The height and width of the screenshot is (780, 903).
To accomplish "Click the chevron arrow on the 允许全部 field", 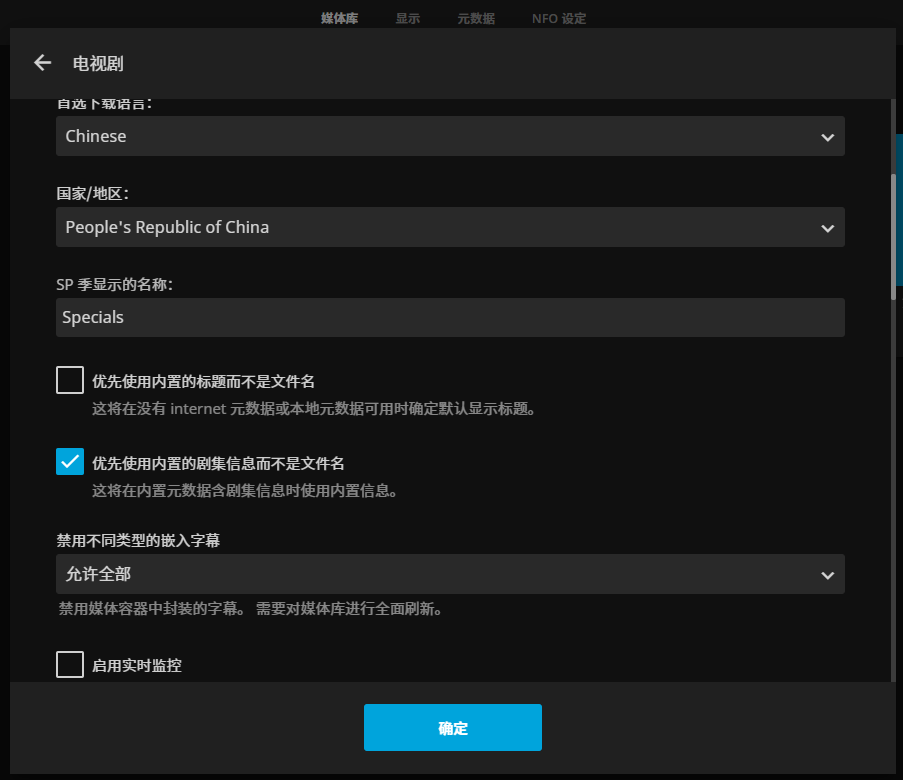I will click(827, 575).
